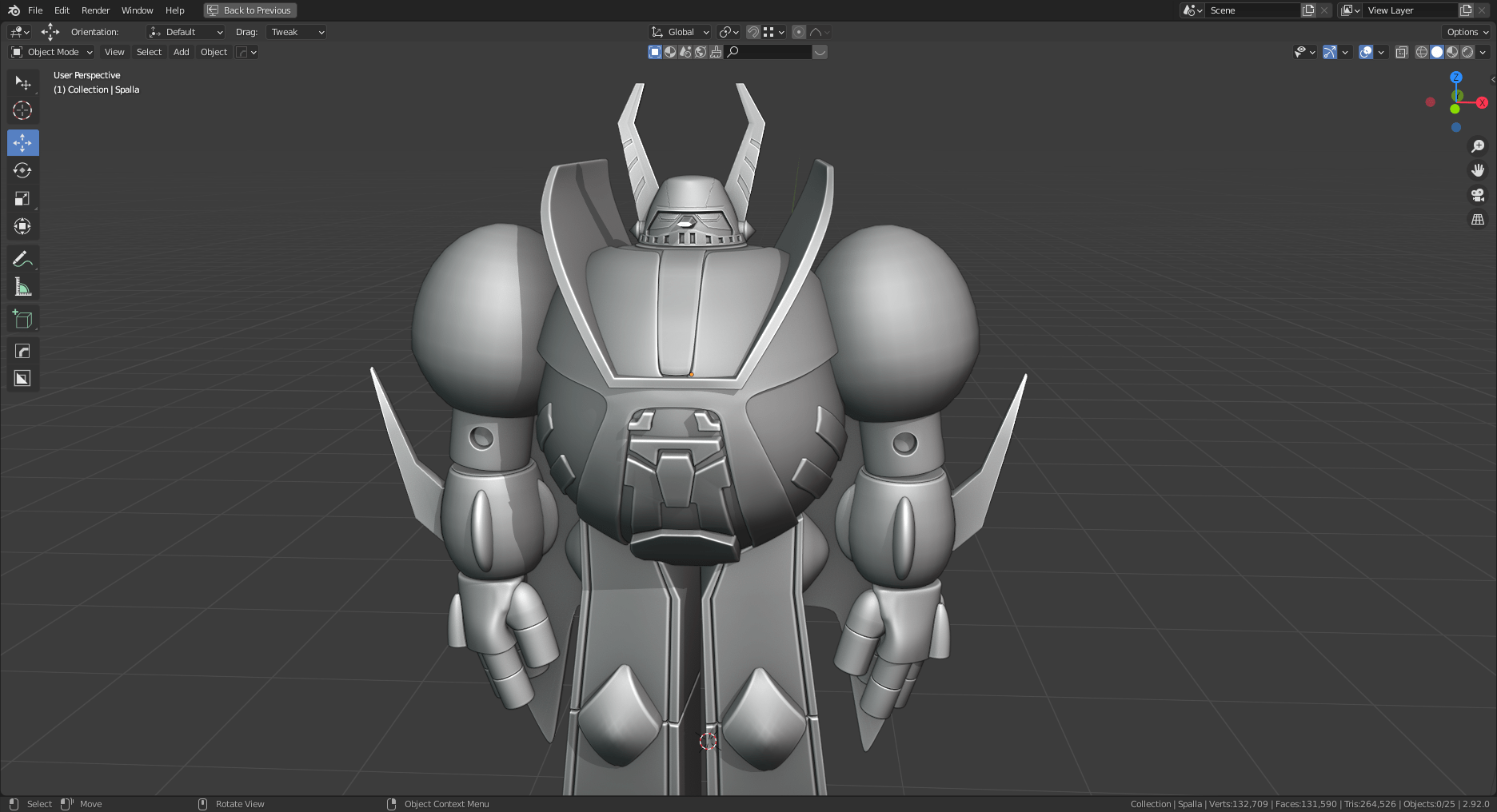Click the new view layer icon beside View Layer
Image resolution: width=1497 pixels, height=812 pixels.
[x=1466, y=10]
